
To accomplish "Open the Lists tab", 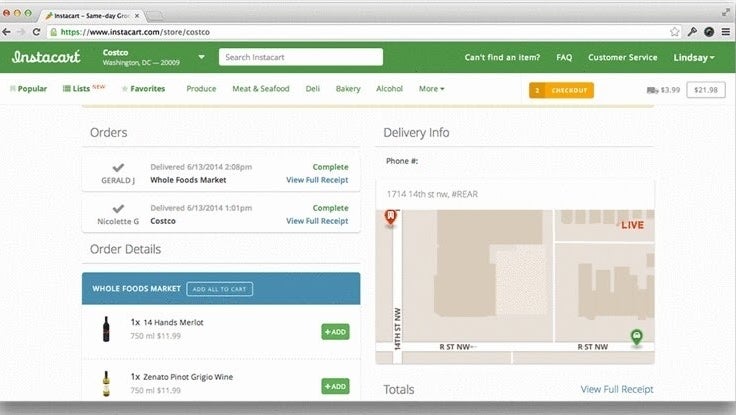I will (84, 88).
